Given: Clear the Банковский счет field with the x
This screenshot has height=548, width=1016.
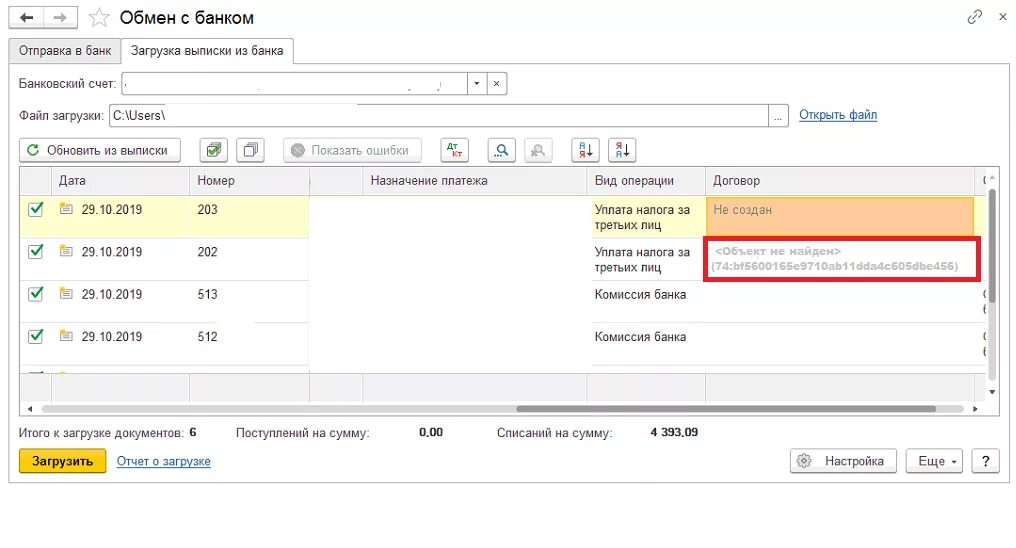Looking at the screenshot, I should tap(496, 84).
